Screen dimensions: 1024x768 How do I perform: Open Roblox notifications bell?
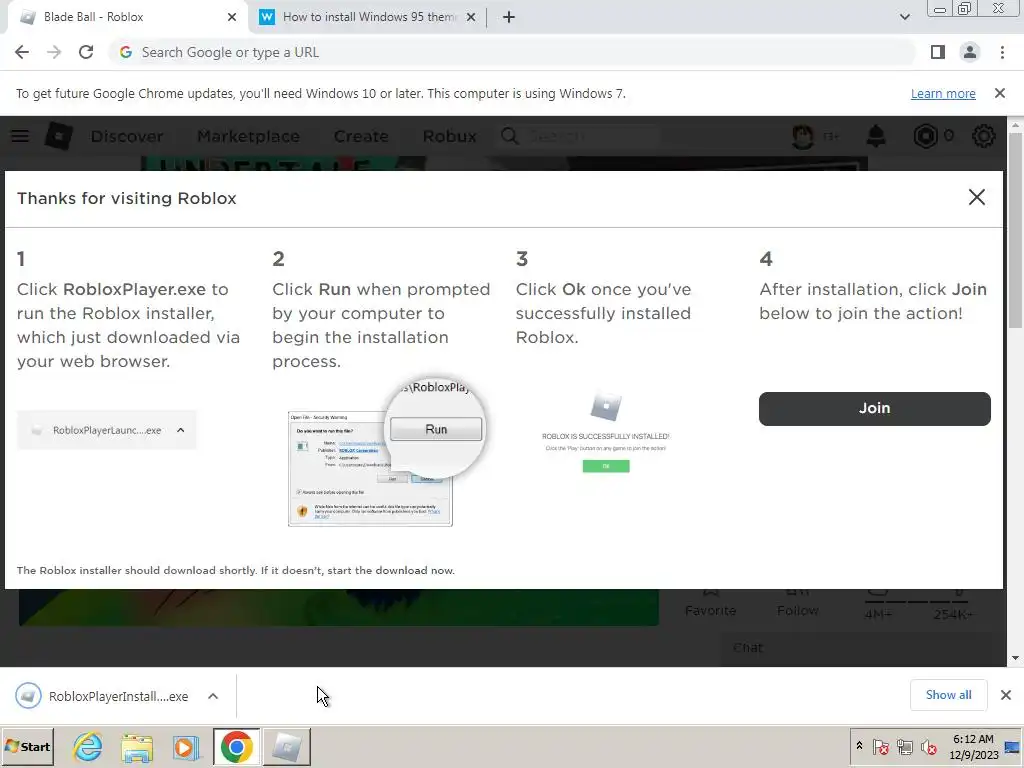click(876, 136)
